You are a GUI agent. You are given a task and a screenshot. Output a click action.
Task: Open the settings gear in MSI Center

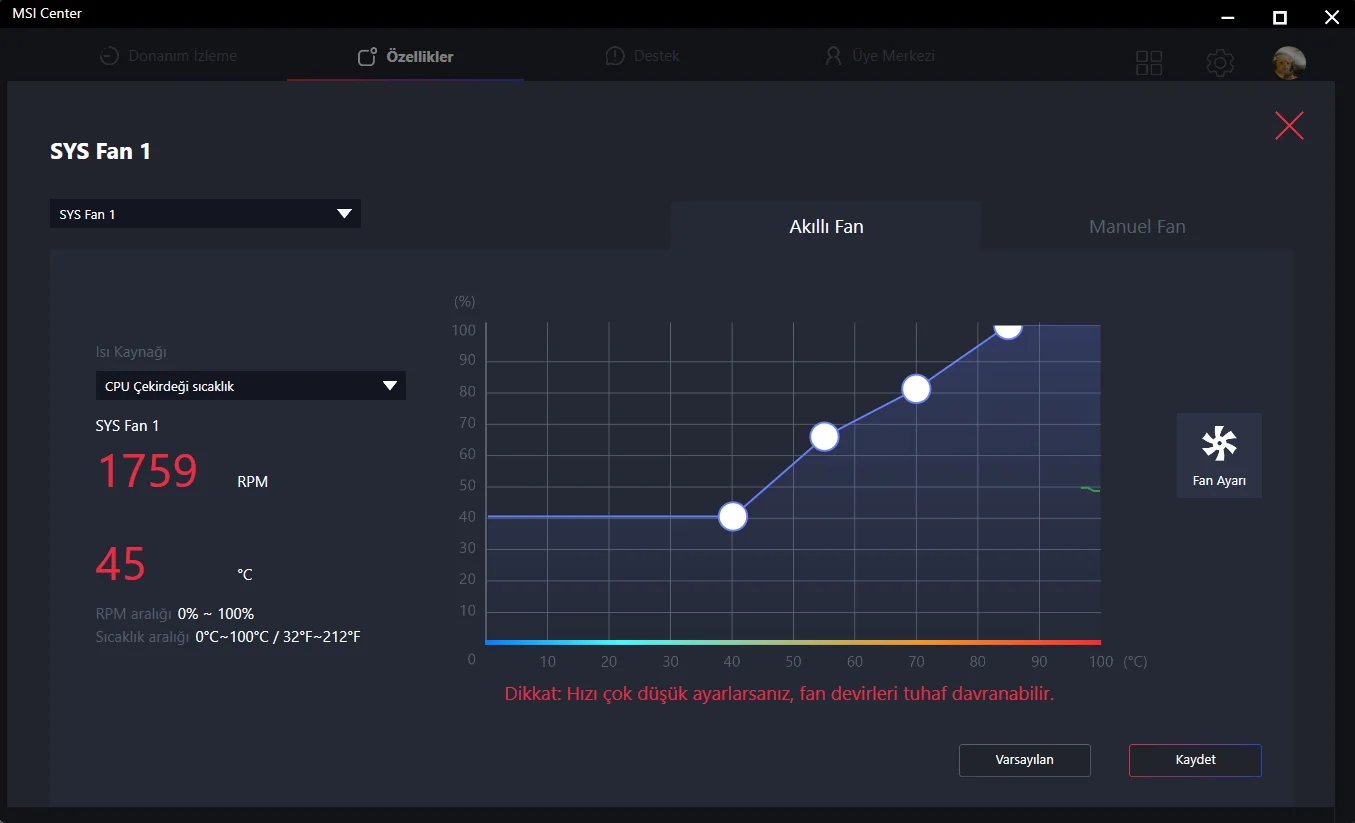[1220, 63]
